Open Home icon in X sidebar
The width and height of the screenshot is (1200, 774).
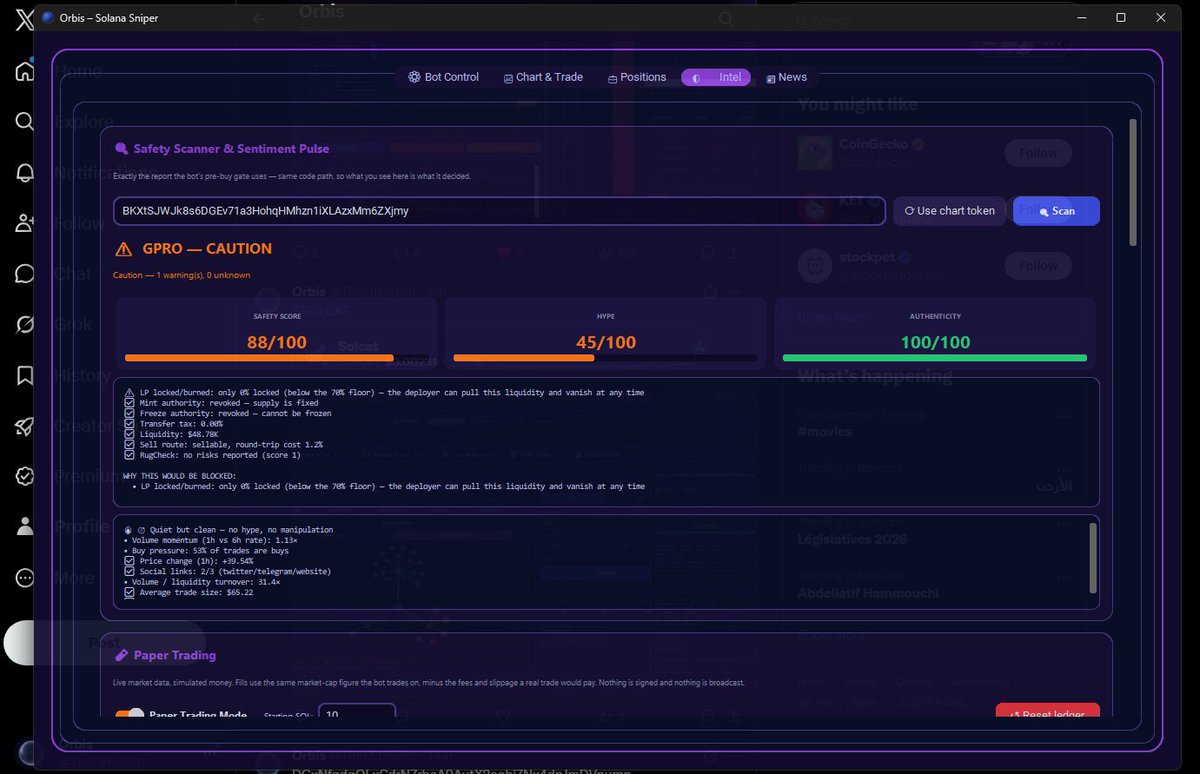(25, 71)
